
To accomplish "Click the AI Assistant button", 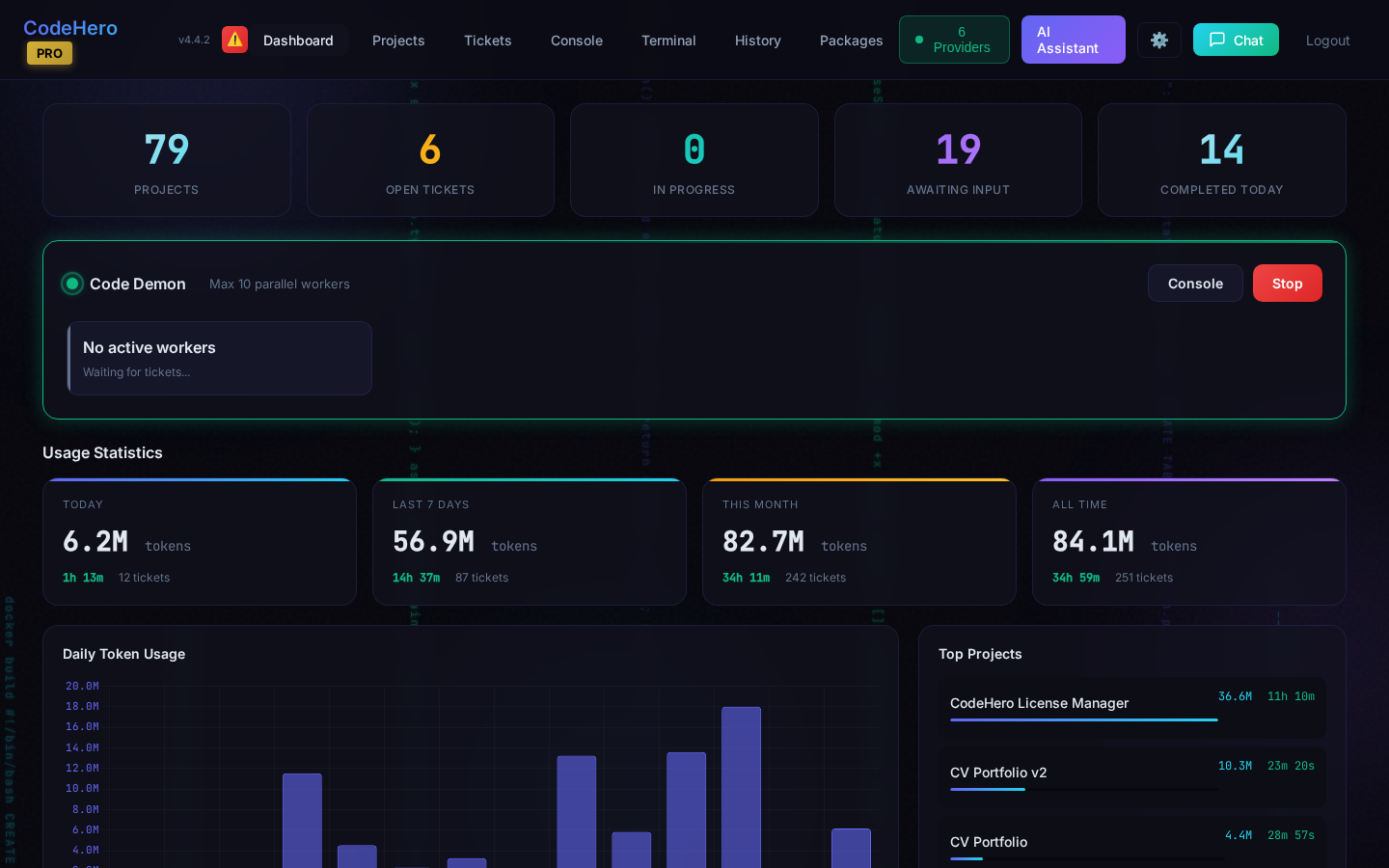I will (x=1073, y=40).
